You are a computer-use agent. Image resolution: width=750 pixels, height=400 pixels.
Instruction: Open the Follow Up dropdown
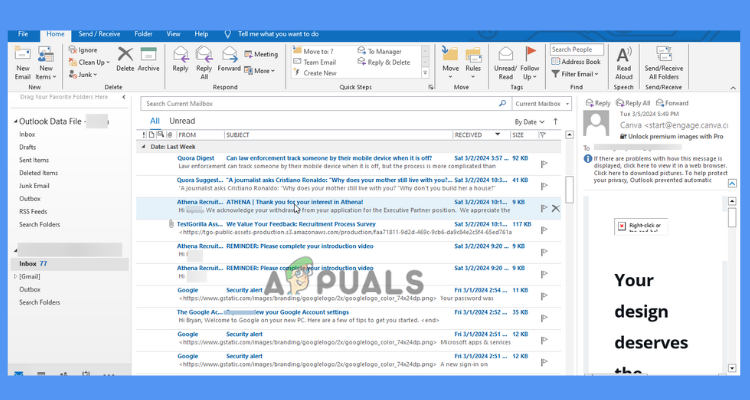(x=529, y=63)
